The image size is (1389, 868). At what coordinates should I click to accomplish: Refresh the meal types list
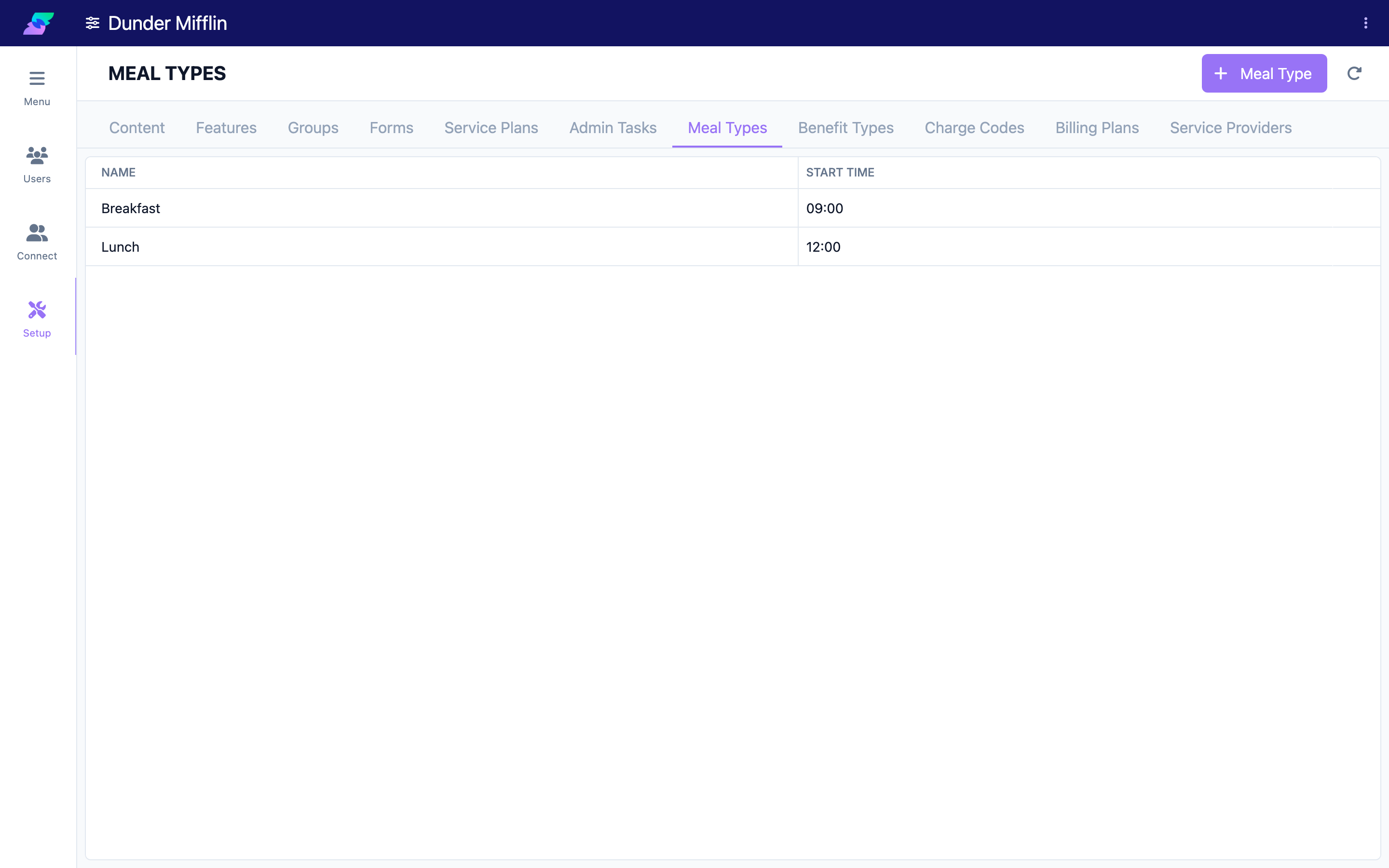pyautogui.click(x=1354, y=73)
